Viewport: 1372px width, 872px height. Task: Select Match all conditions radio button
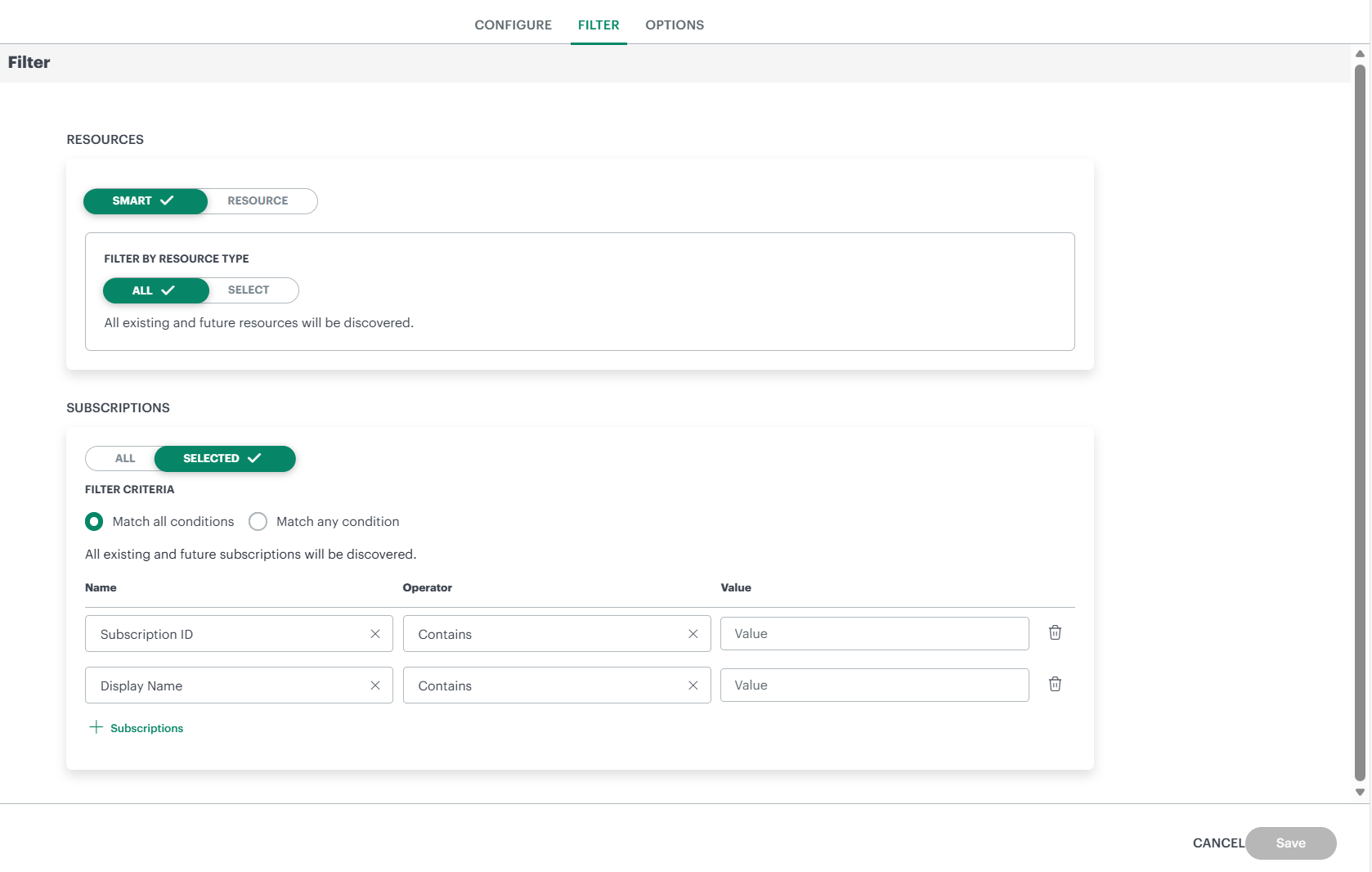pos(94,522)
